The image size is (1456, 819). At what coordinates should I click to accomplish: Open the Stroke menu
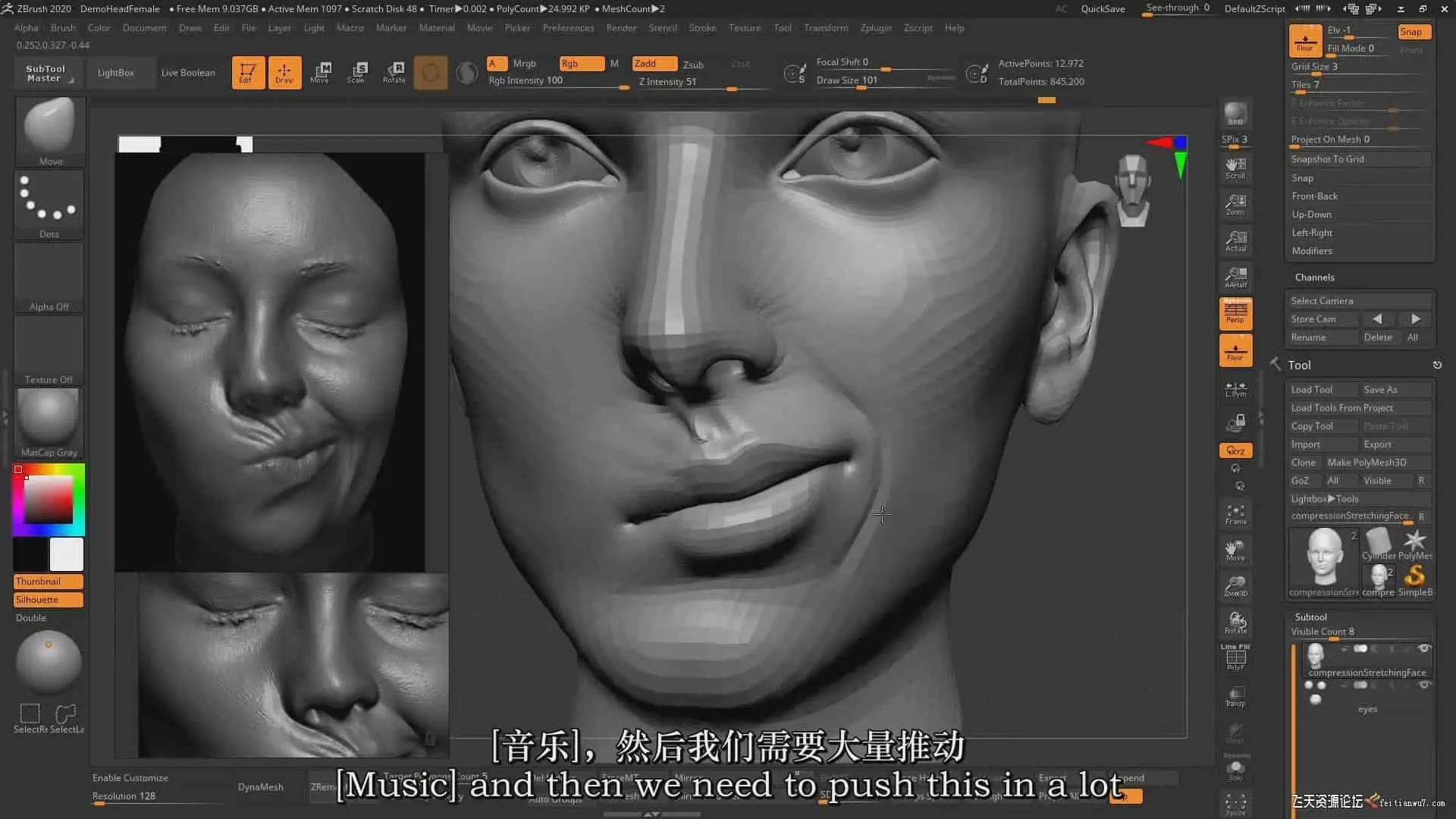click(x=701, y=28)
